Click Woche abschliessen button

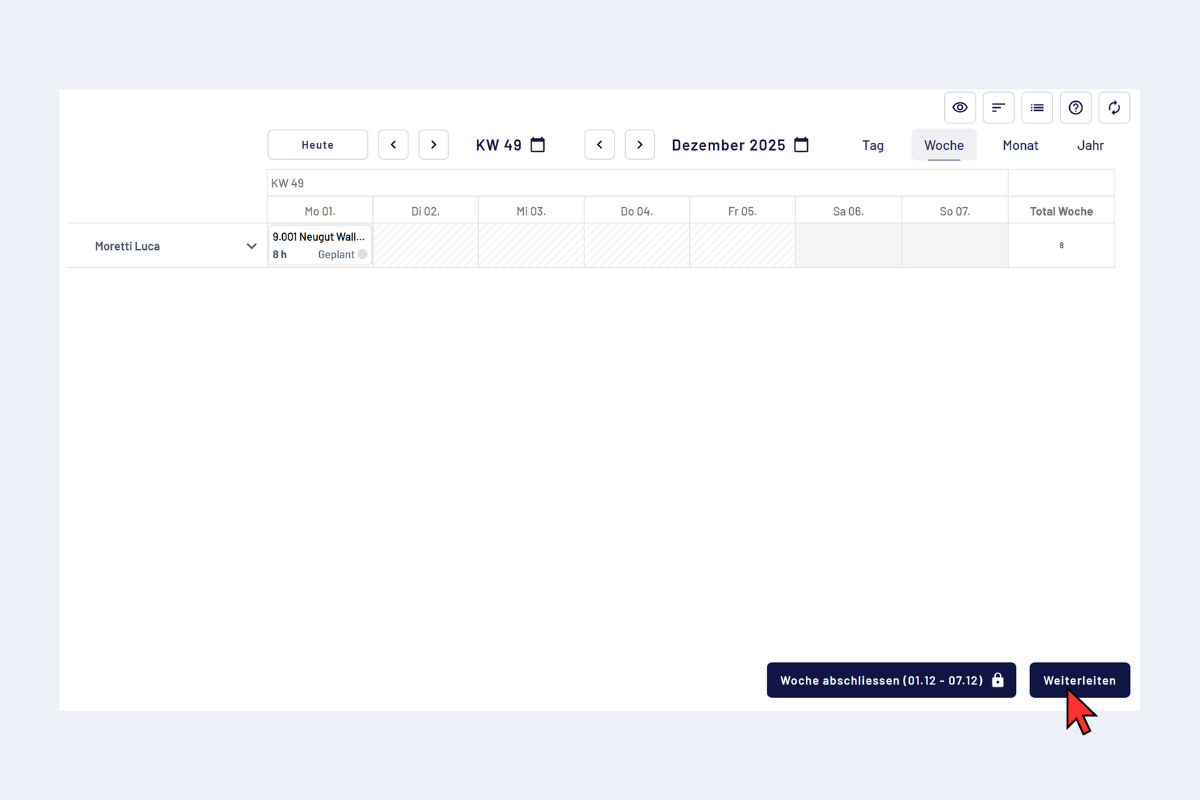[x=891, y=680]
